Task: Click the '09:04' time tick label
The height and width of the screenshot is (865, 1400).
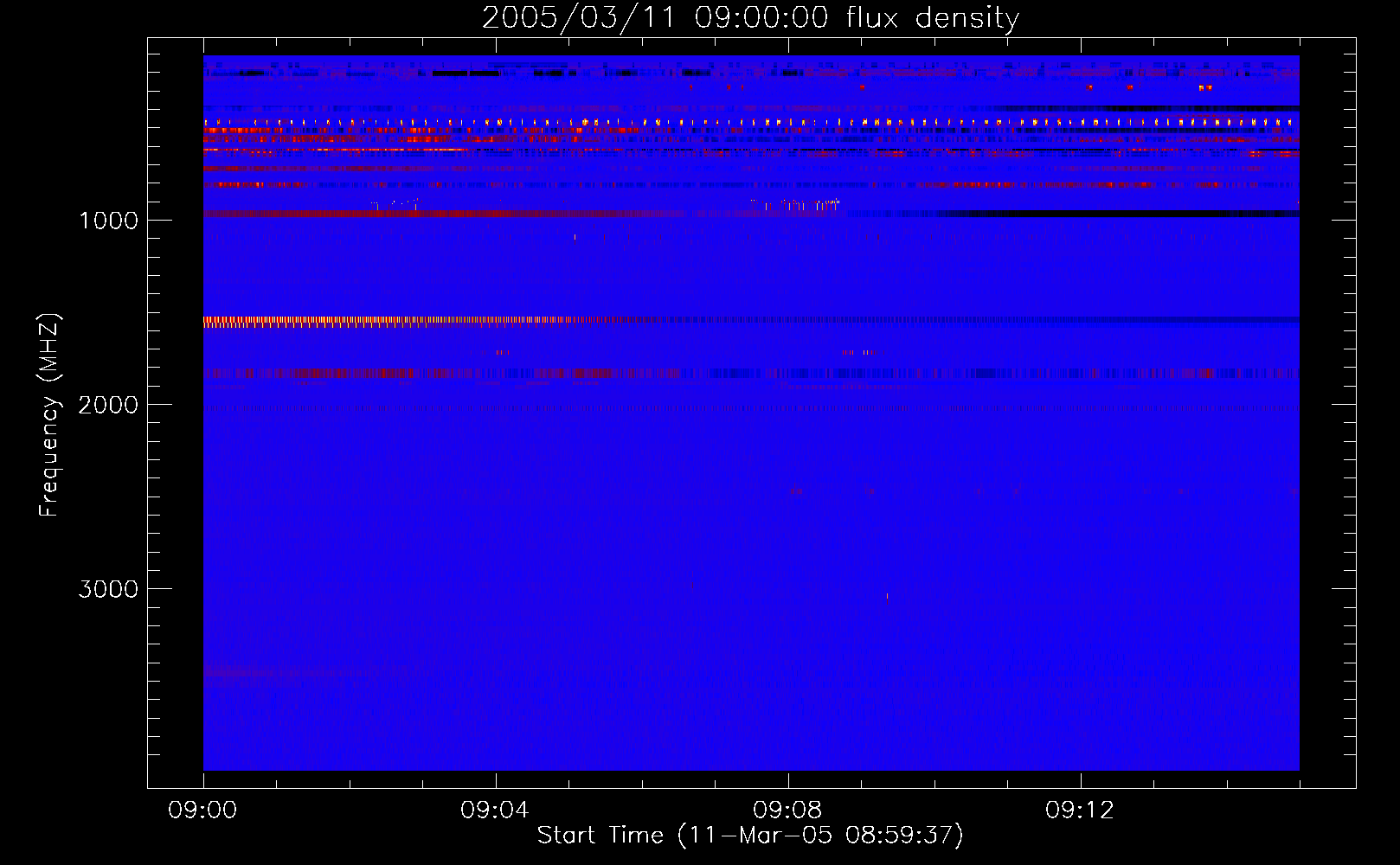Action: pos(495,811)
